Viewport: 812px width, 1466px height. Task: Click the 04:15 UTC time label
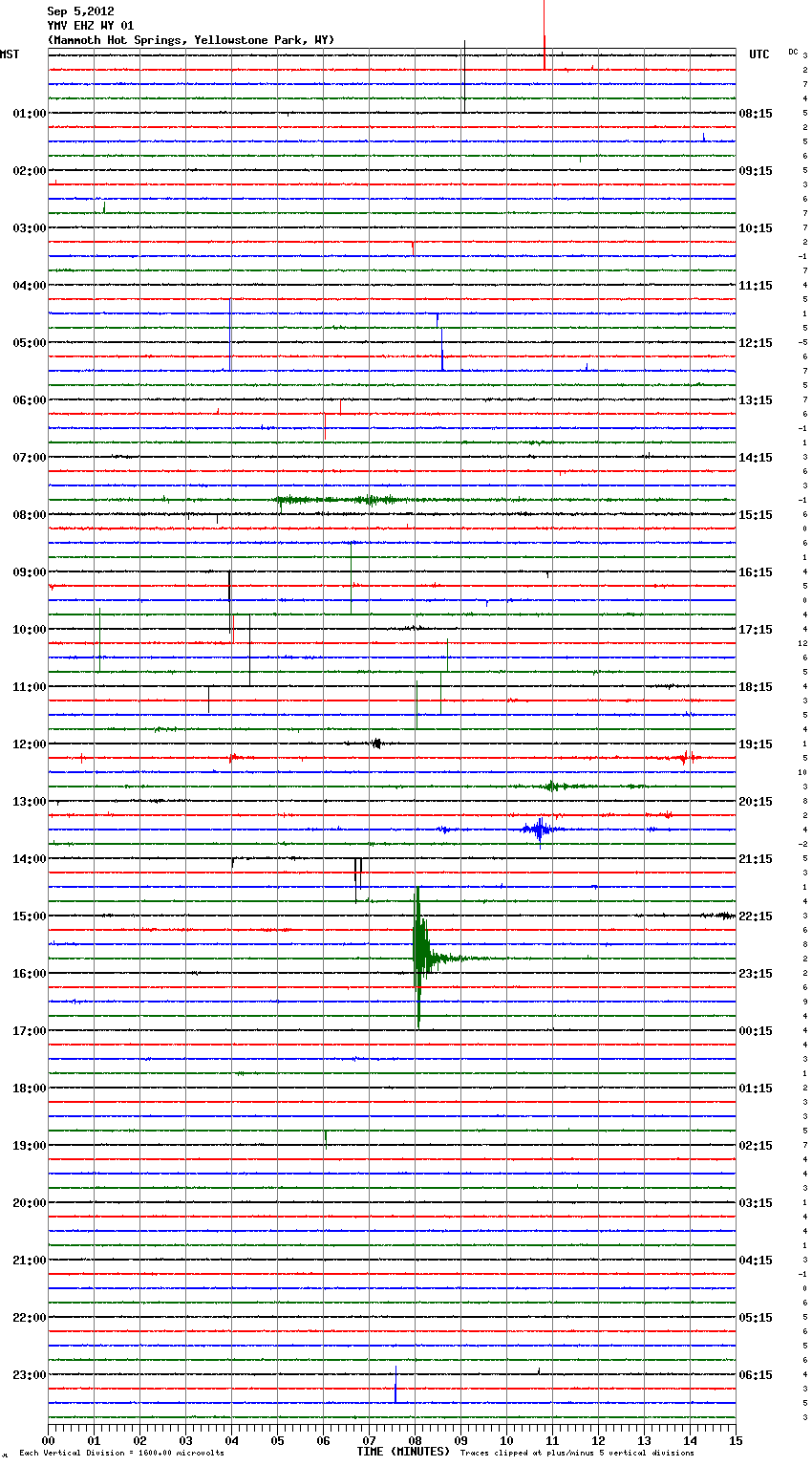tap(756, 1261)
